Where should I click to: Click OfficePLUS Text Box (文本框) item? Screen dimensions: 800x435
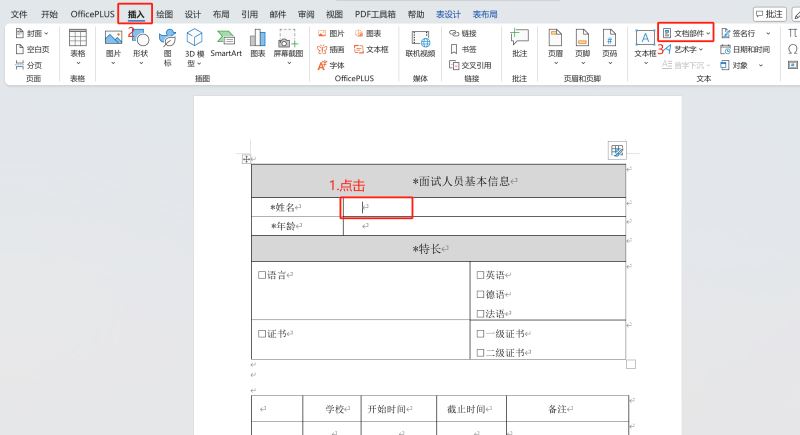tap(371, 49)
